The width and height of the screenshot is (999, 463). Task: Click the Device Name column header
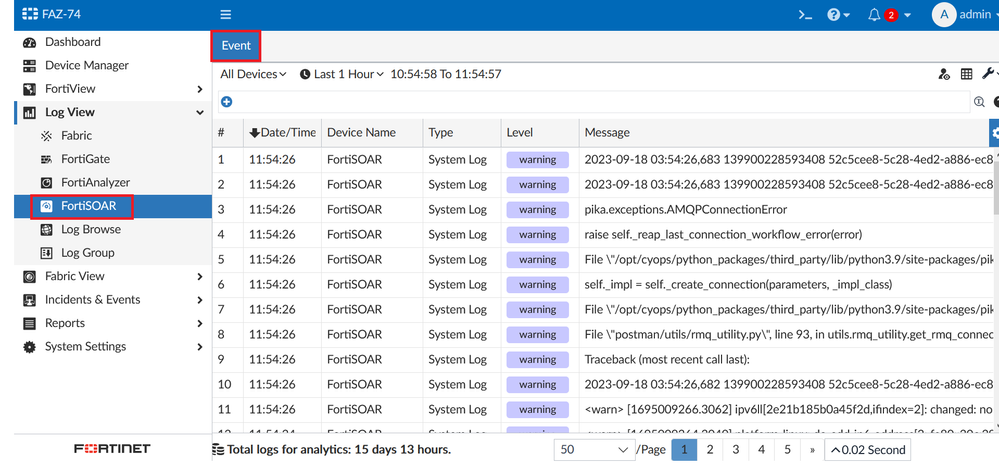tap(372, 132)
